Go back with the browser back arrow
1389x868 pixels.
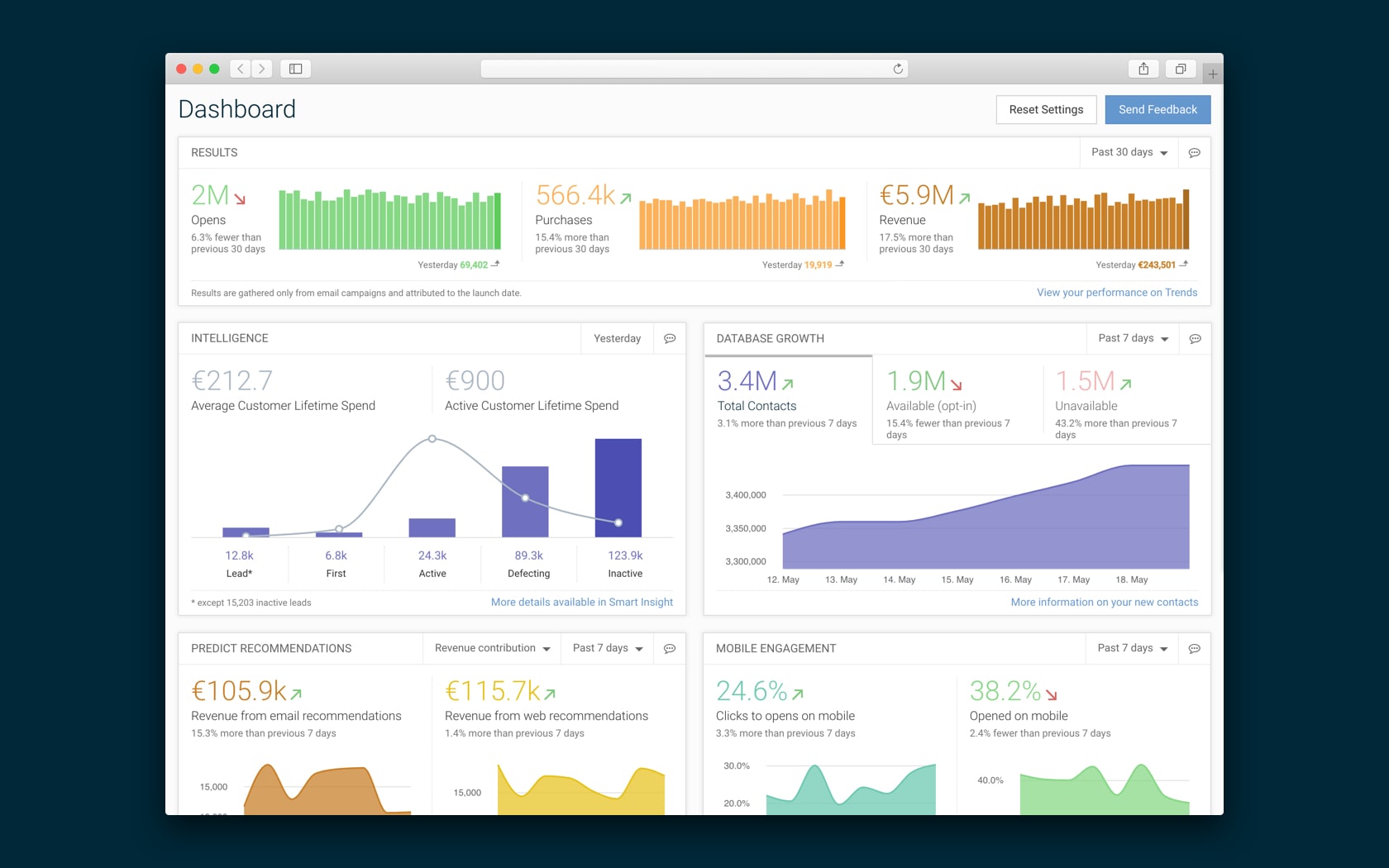point(241,69)
